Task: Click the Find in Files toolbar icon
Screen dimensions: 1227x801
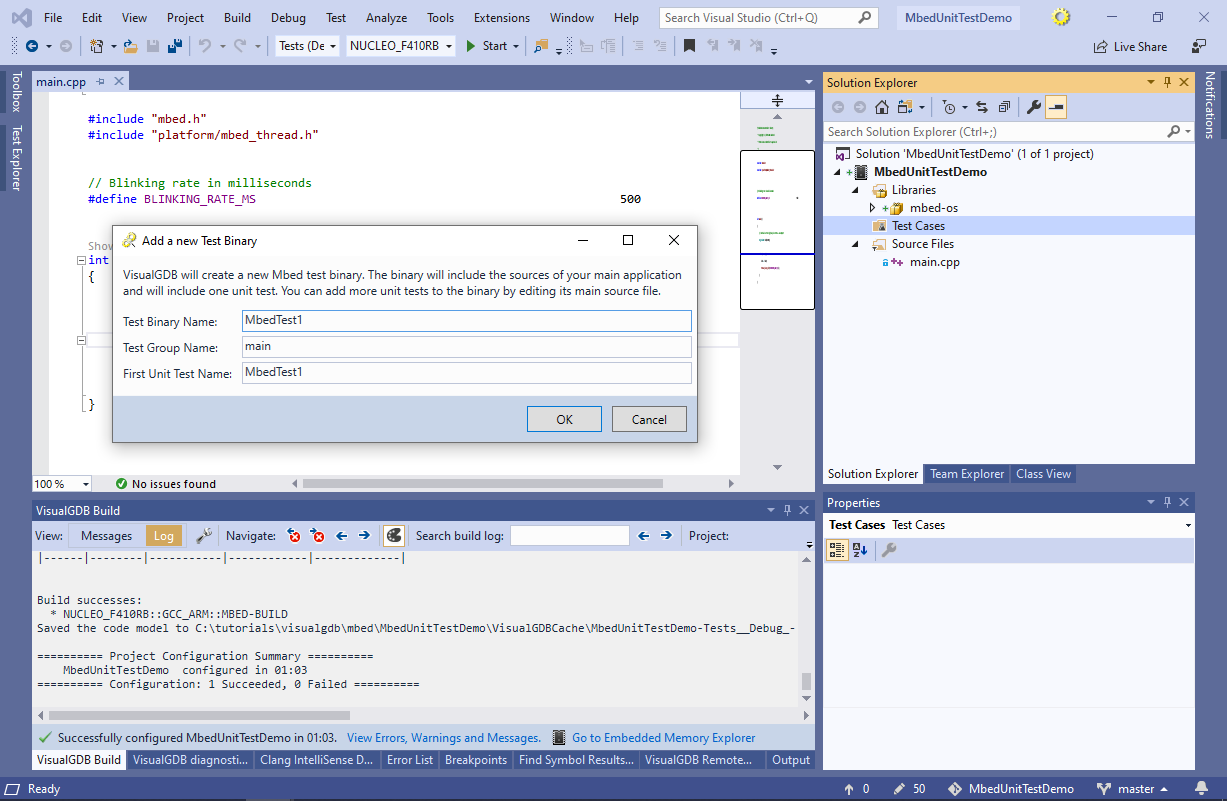Action: point(541,46)
